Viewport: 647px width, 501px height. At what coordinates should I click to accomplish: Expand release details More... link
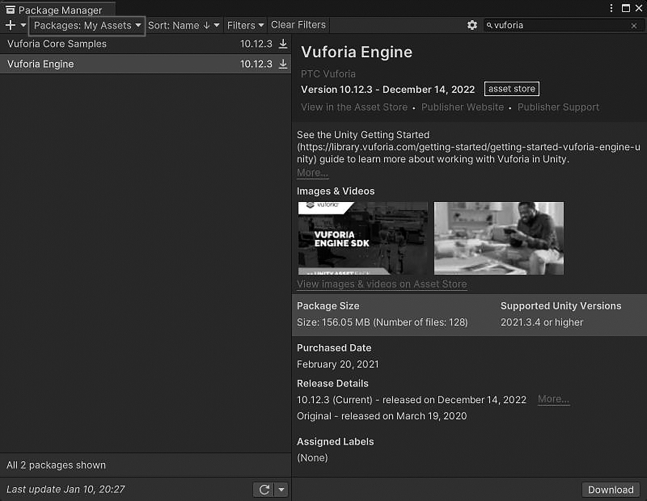[553, 399]
